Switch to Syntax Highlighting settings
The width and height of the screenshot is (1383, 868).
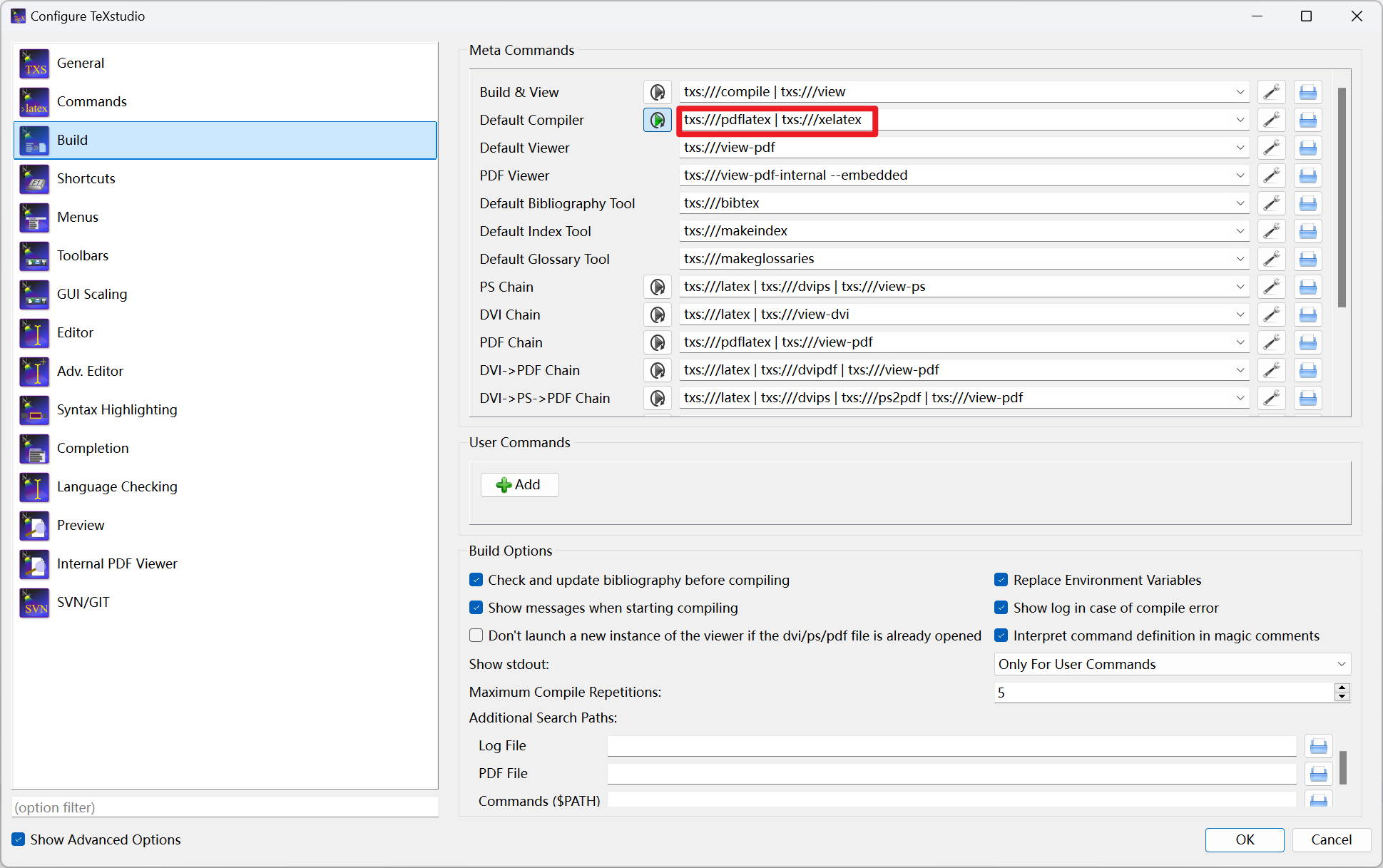(117, 409)
